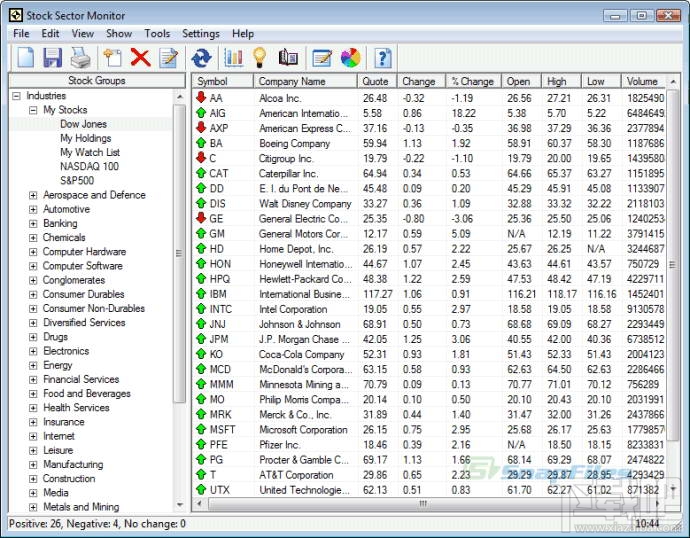
Task: Click the red arrow beside C Citigroup
Action: click(x=201, y=157)
